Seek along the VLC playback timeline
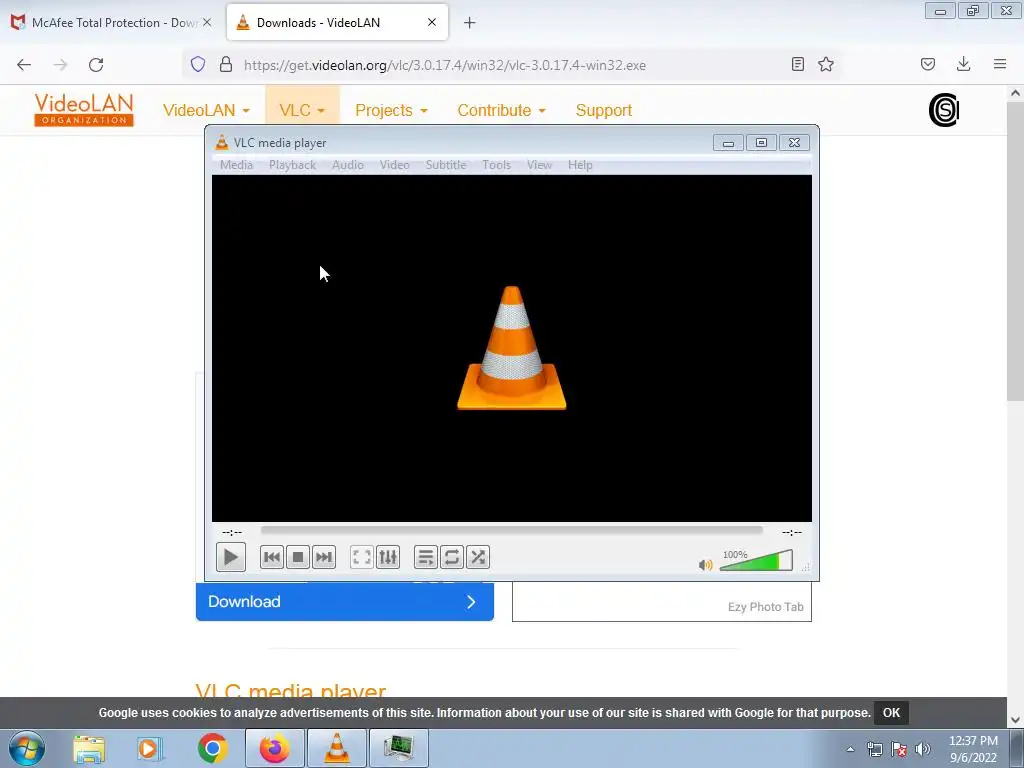The width and height of the screenshot is (1024, 768). (x=511, y=530)
